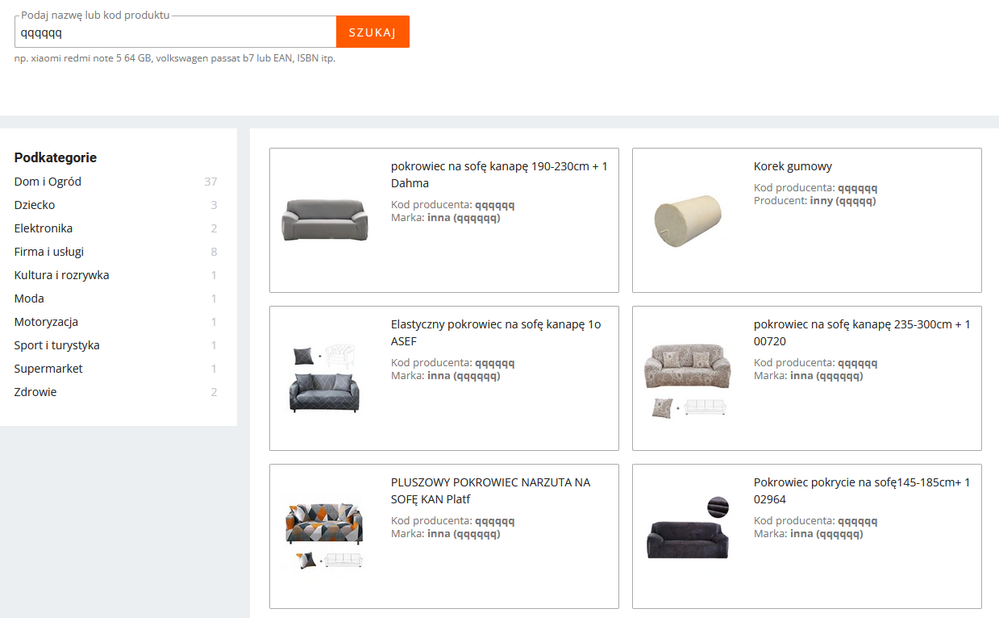Click the black sofa cover thumbnail
Screen dimensions: 999x618
687,532
